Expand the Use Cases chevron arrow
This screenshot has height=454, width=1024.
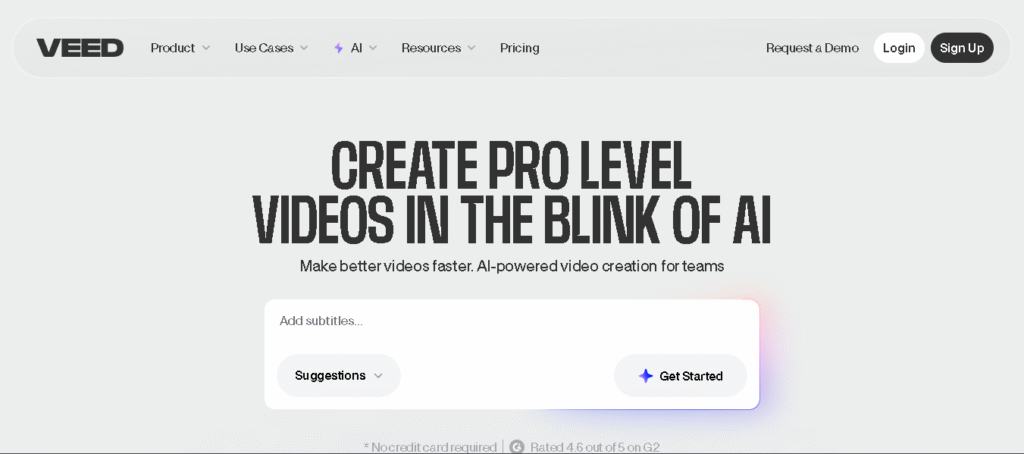coord(304,48)
